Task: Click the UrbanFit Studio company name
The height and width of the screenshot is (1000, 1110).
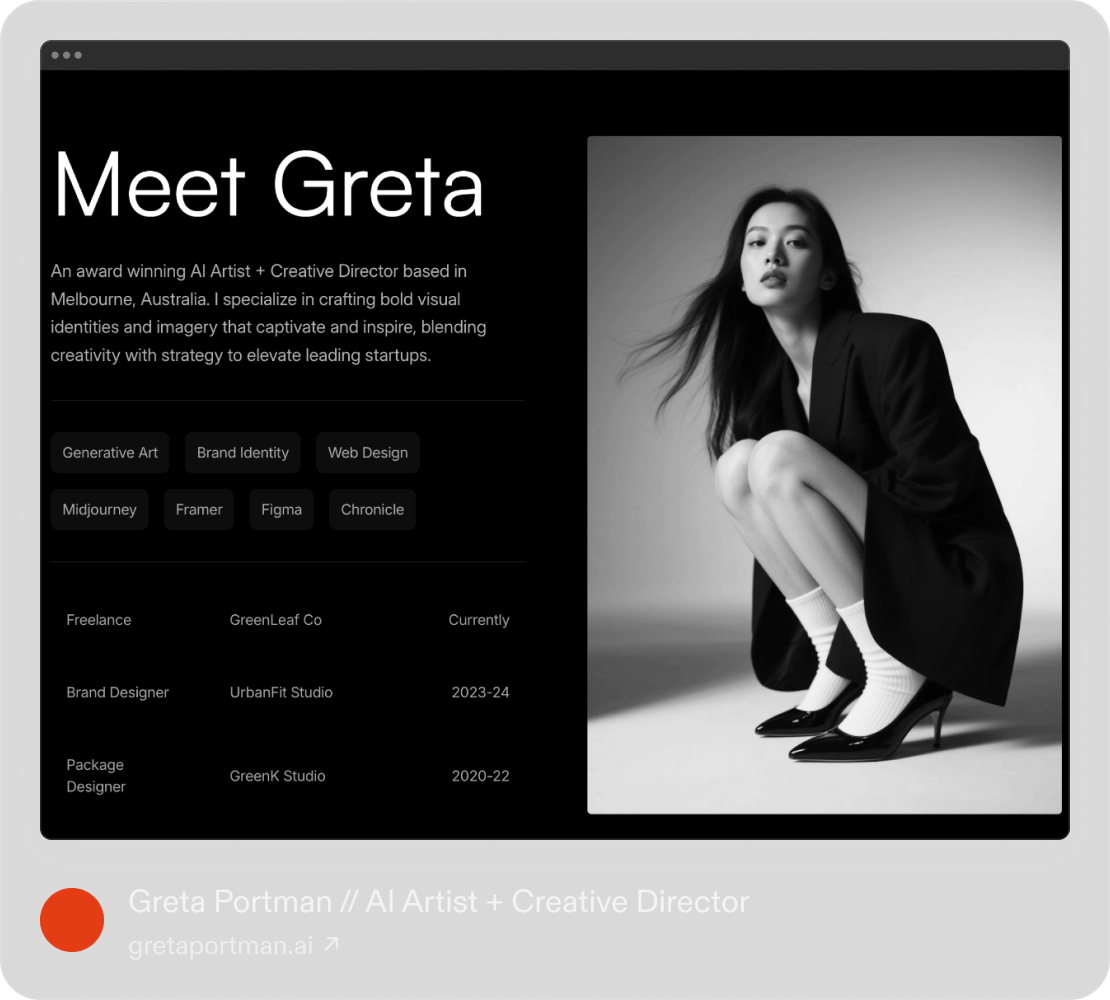Action: click(281, 692)
